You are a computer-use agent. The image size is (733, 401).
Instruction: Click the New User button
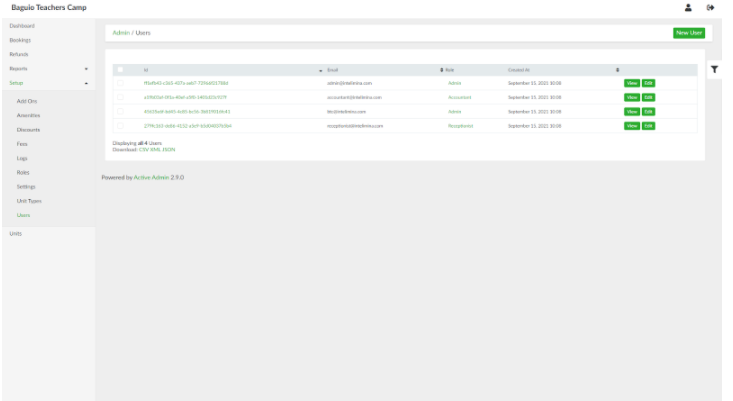tap(688, 33)
